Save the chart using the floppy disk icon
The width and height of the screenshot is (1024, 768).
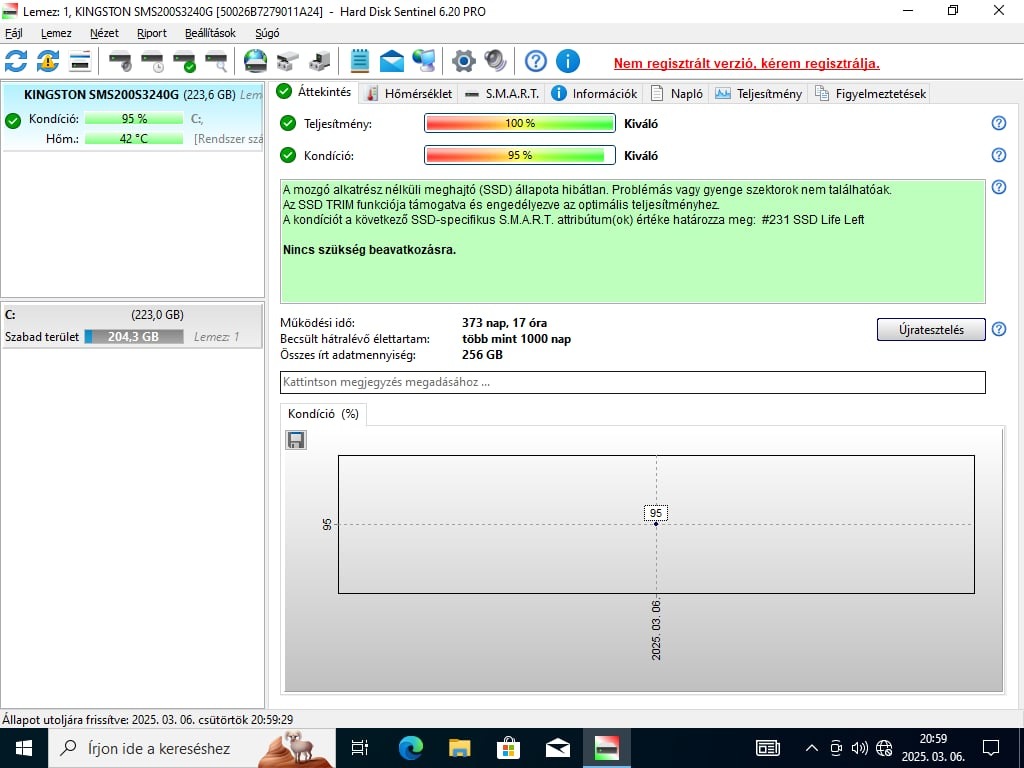tap(296, 440)
